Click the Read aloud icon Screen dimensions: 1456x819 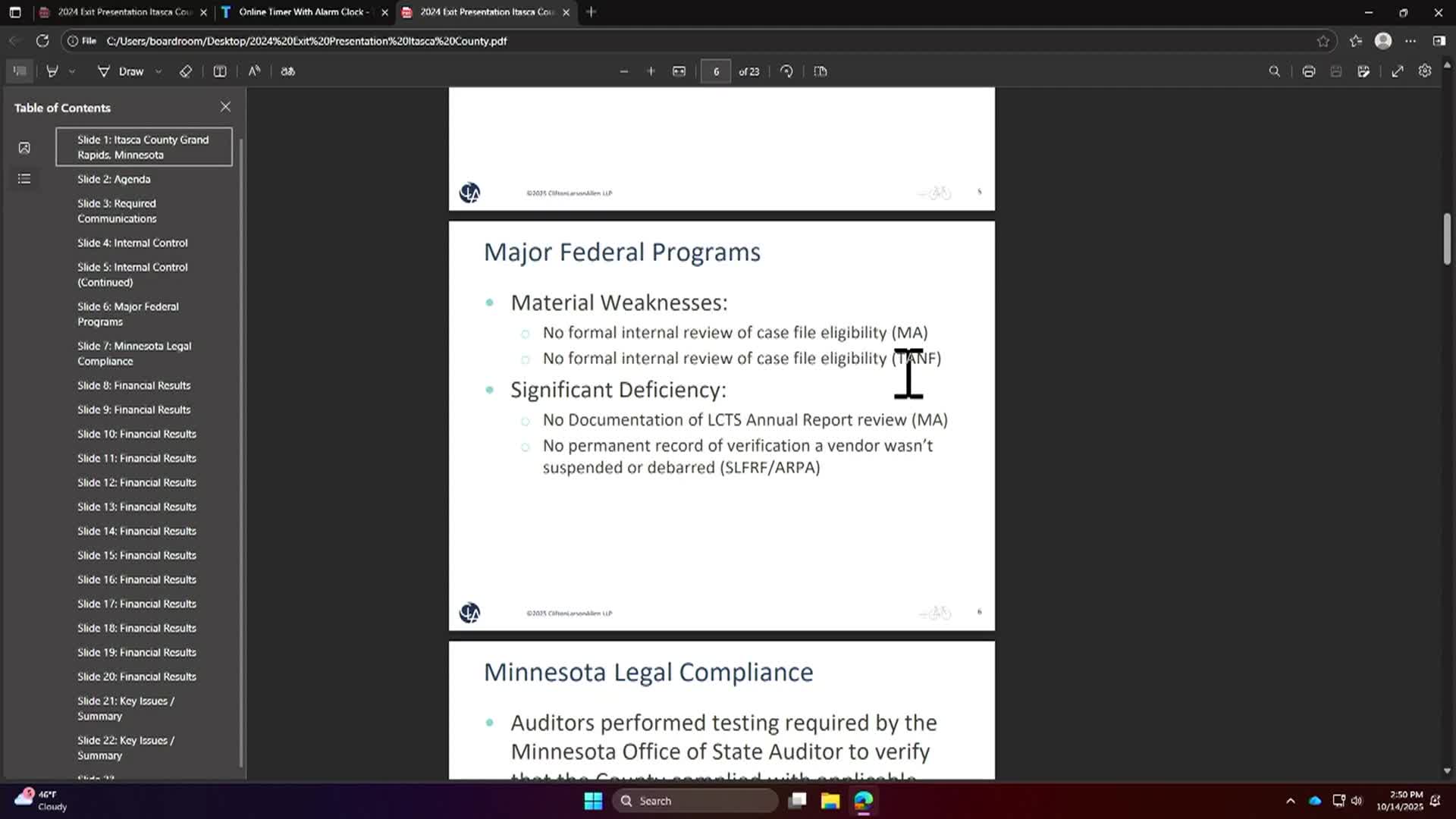click(x=255, y=71)
